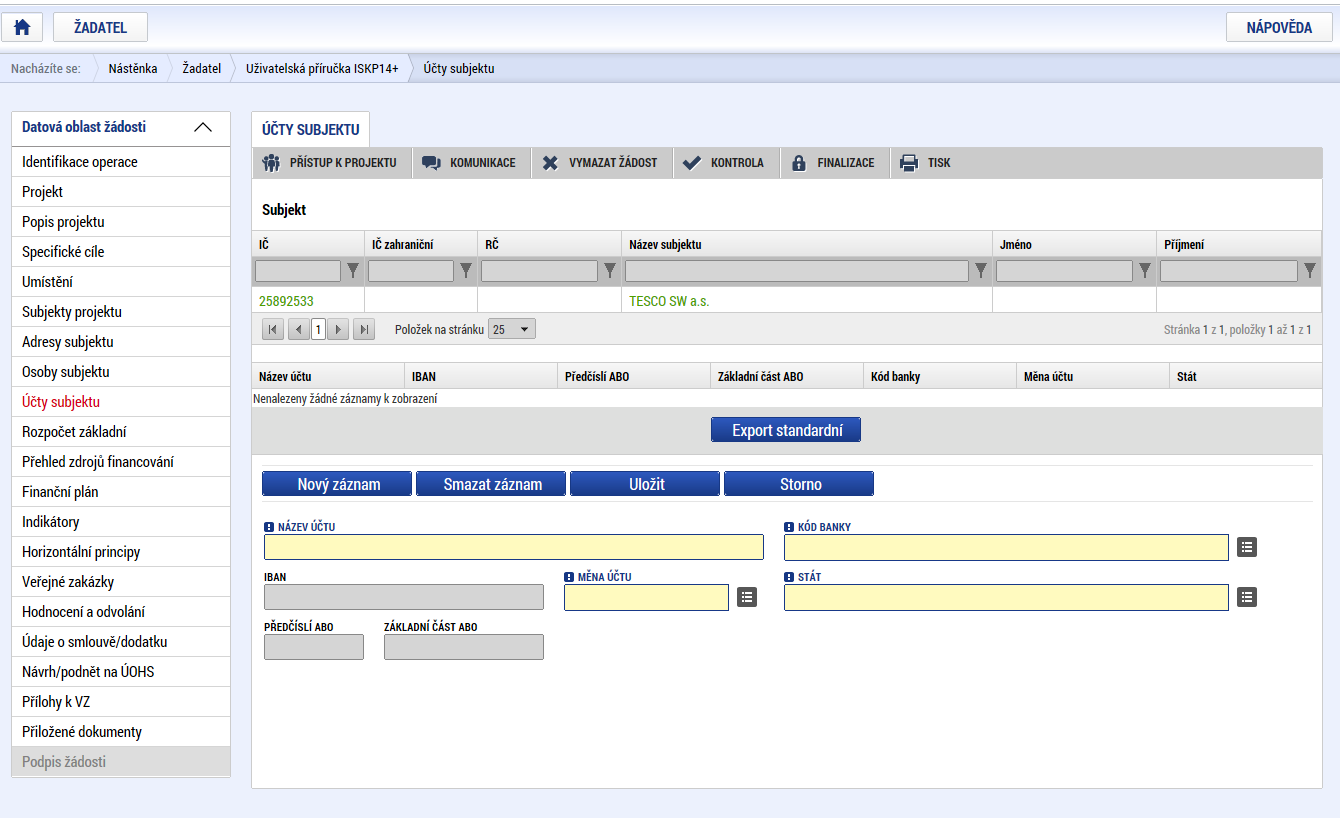Open Hodnocení a odvolání sidebar item

click(120, 612)
